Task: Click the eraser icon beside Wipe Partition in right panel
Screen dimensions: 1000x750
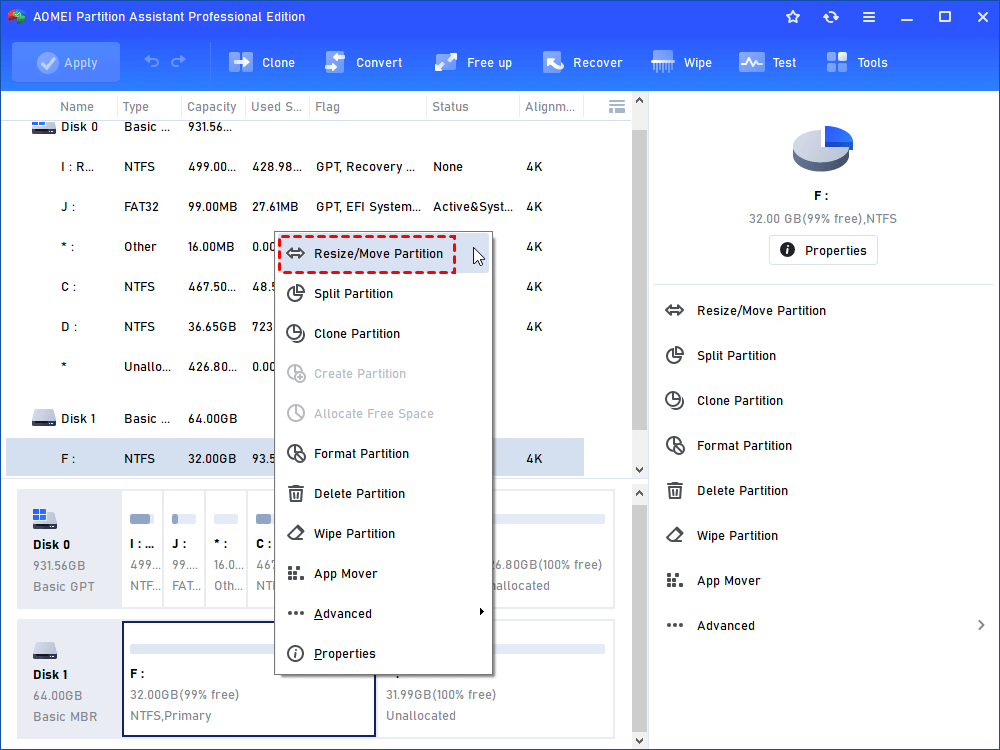Action: [x=675, y=535]
